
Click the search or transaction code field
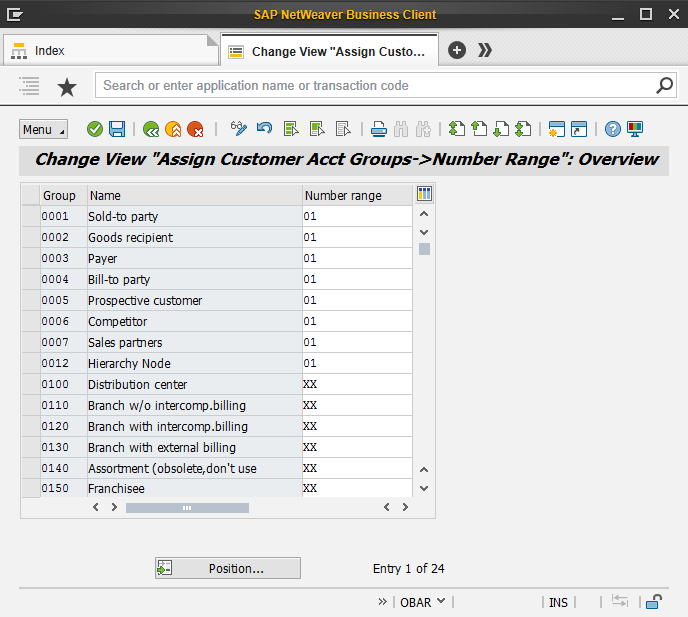(377, 86)
